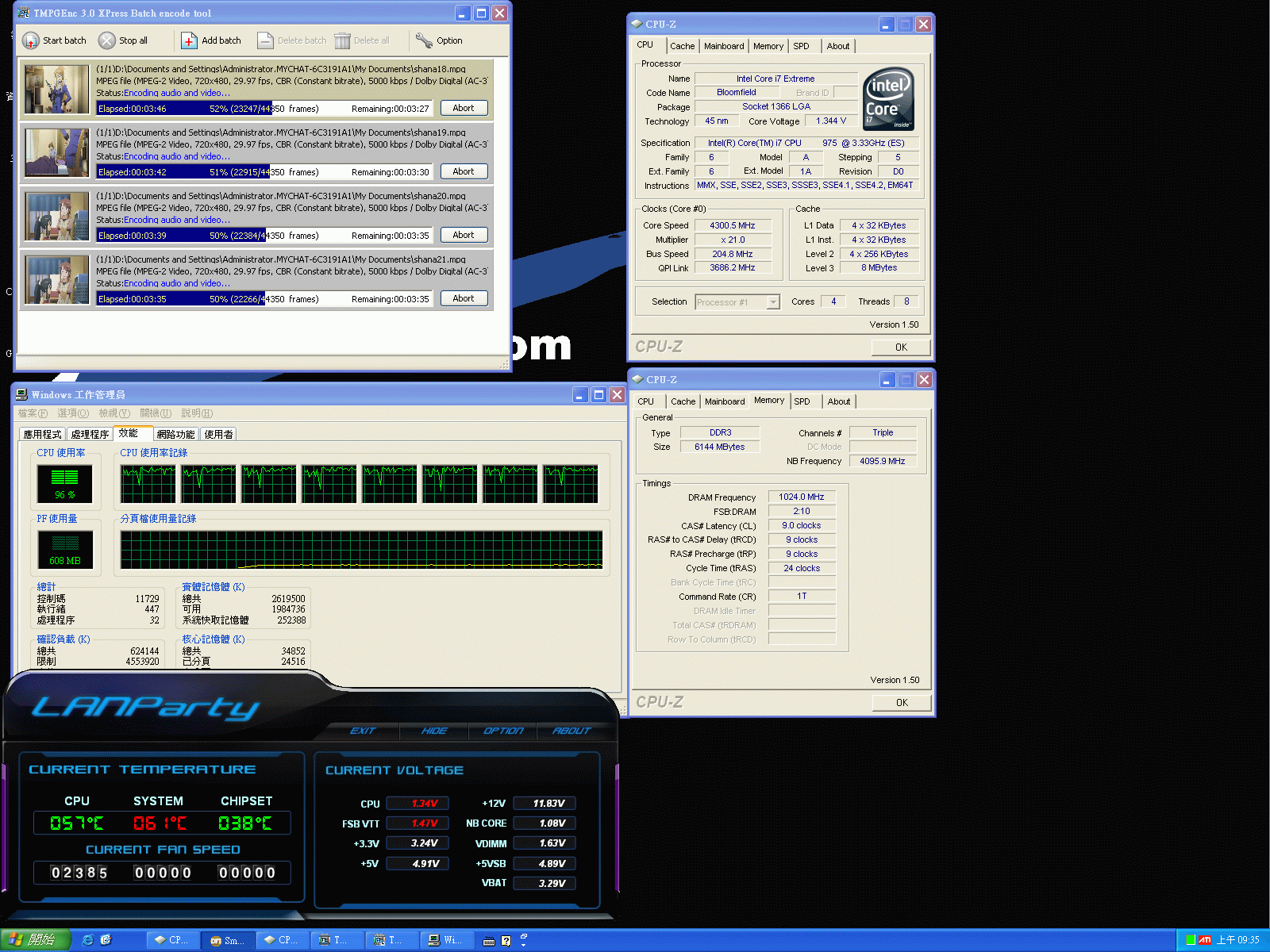
Task: Switch to 網路功能 tab in Task Manager
Action: pos(175,434)
